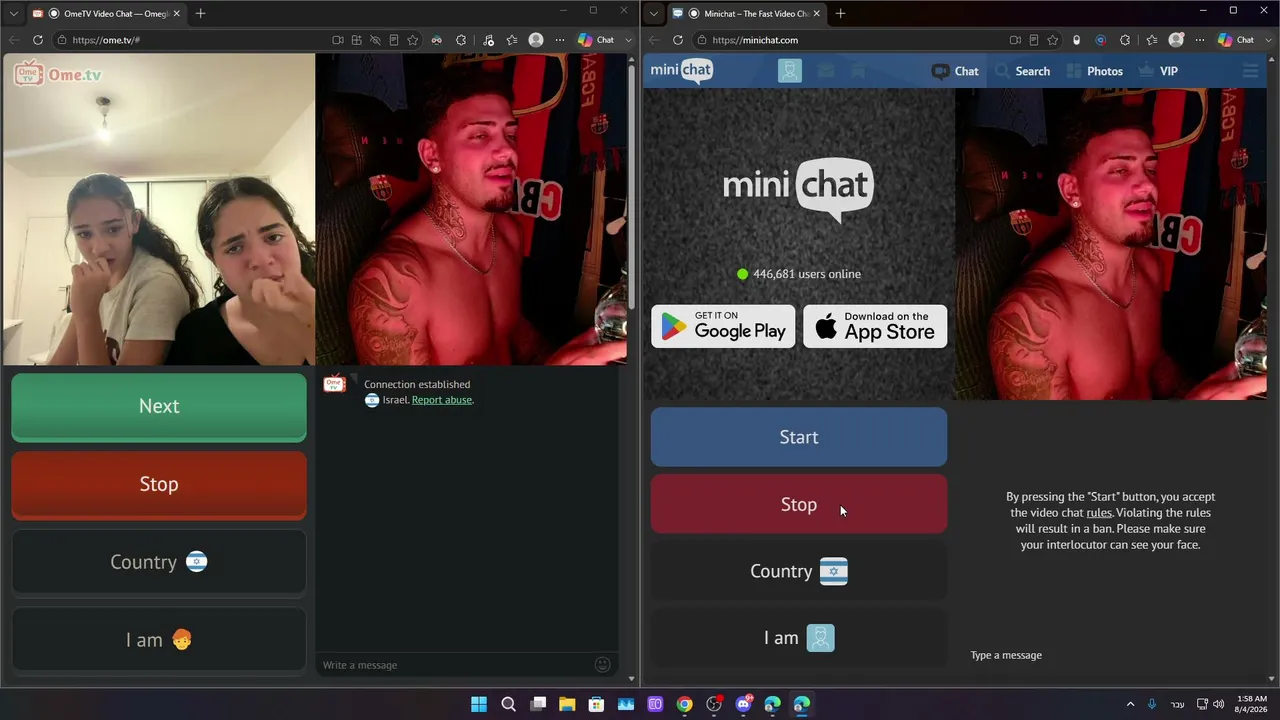Click Get it on Google Play badge
The image size is (1280, 720).
(x=723, y=326)
